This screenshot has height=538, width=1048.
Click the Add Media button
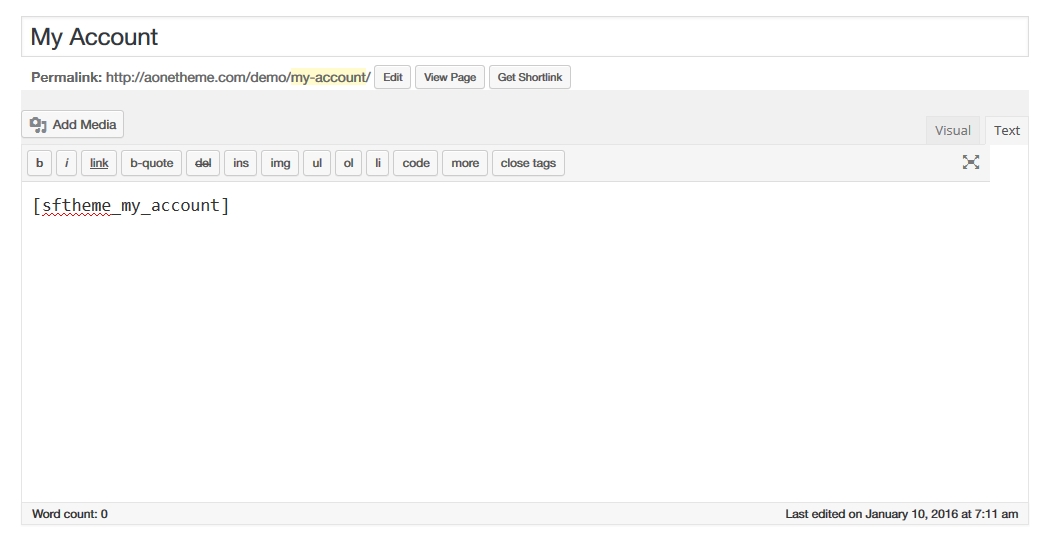coord(72,124)
